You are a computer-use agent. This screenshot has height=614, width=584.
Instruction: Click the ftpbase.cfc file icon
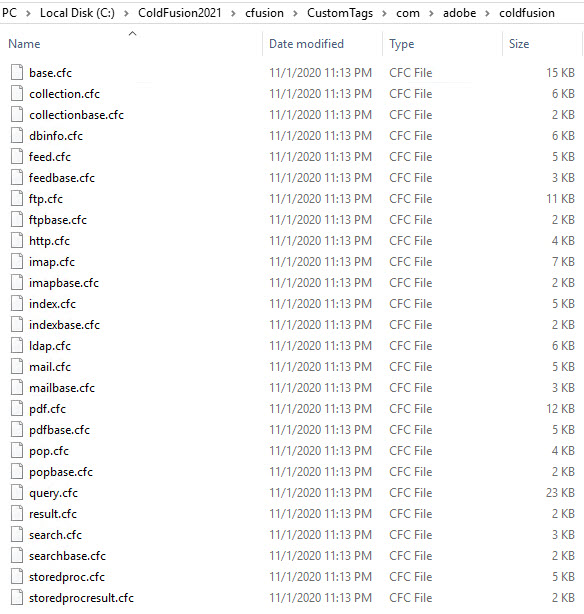(x=17, y=219)
